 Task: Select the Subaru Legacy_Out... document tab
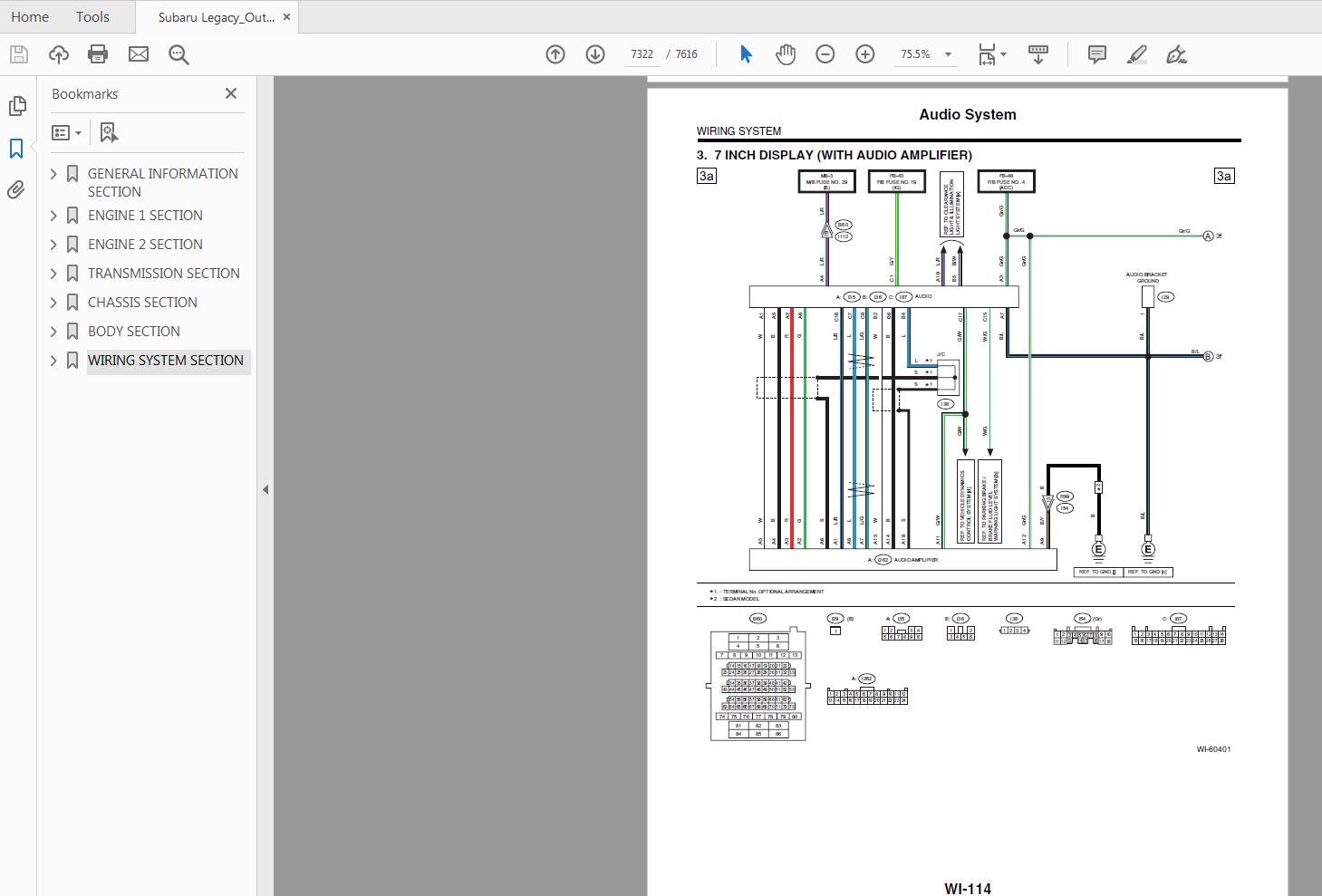tap(216, 17)
